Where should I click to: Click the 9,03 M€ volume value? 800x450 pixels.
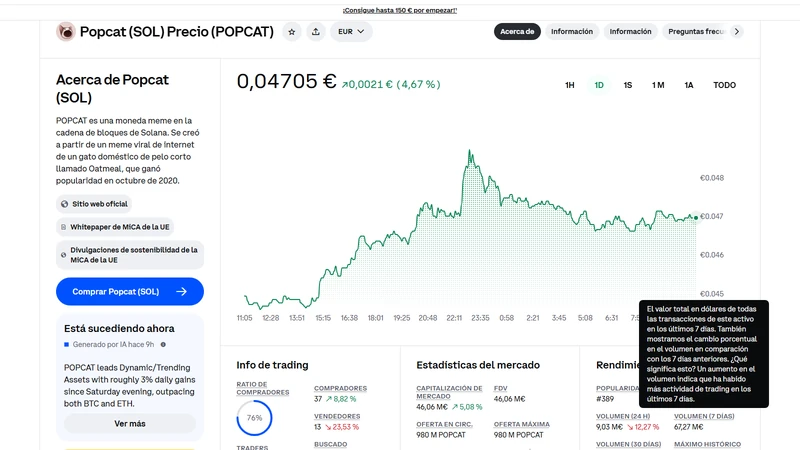[x=609, y=427]
